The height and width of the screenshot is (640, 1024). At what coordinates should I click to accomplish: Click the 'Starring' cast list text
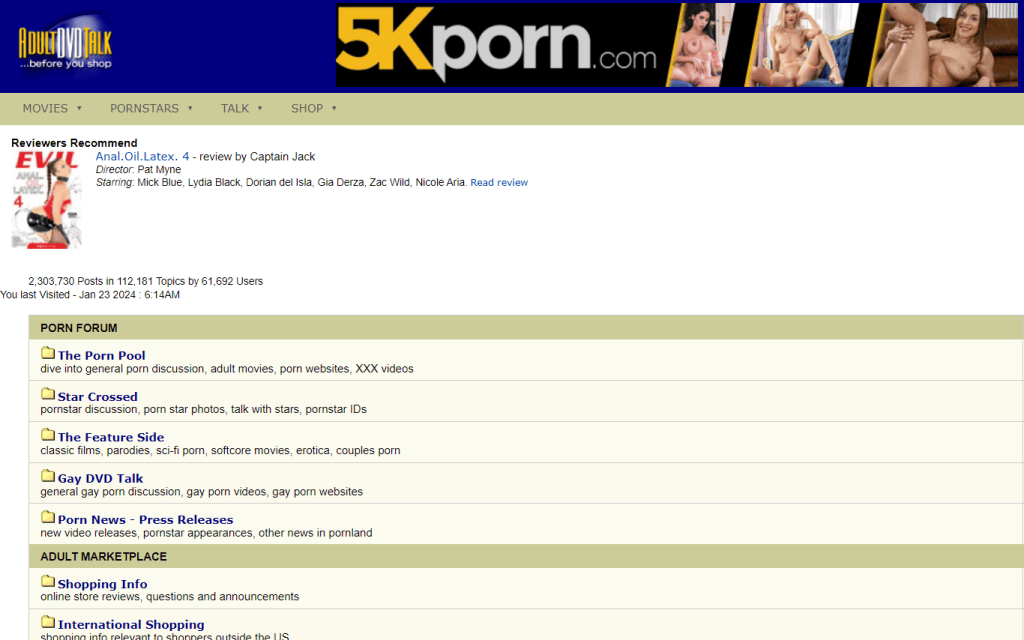(x=281, y=183)
